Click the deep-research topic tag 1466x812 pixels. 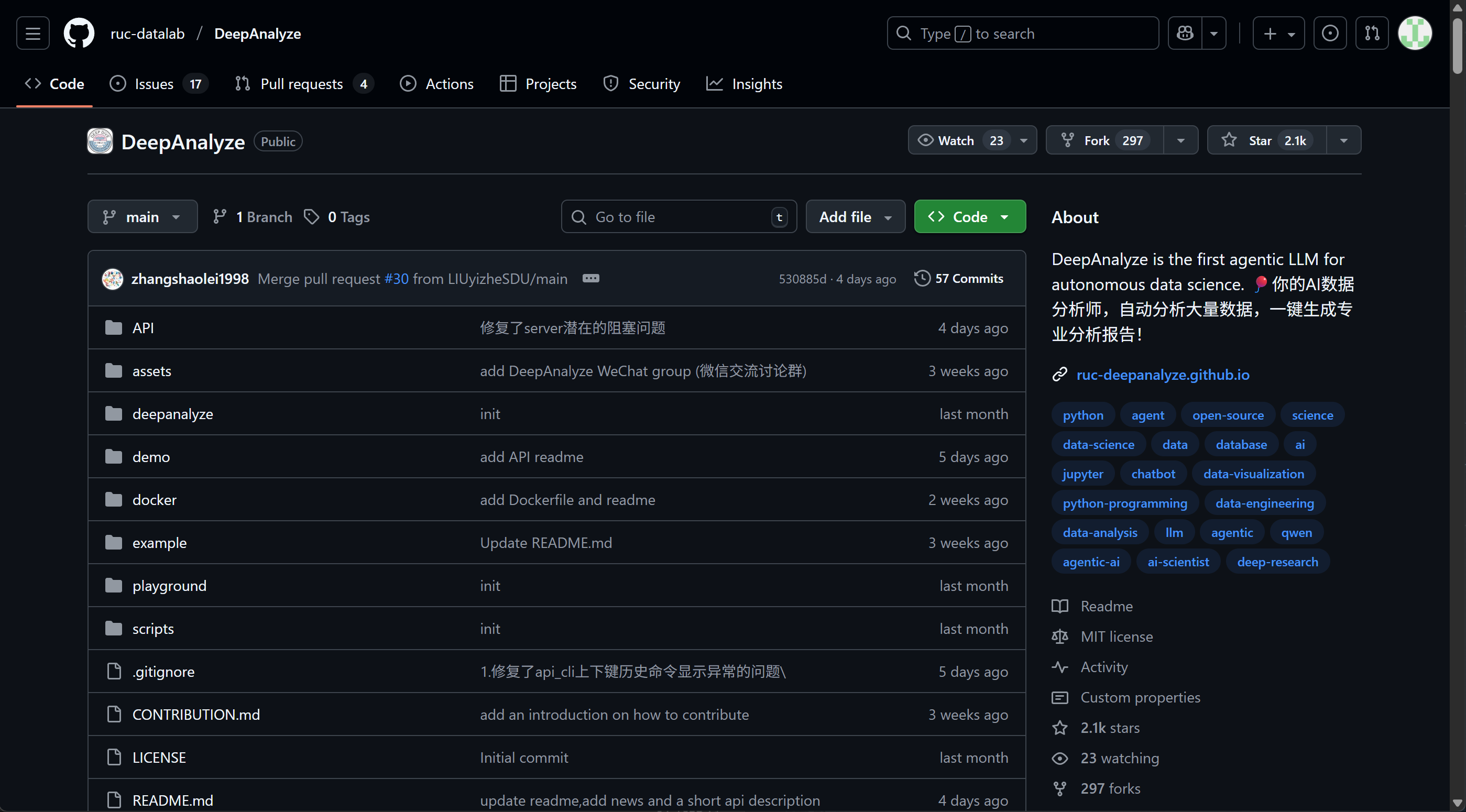pyautogui.click(x=1277, y=562)
